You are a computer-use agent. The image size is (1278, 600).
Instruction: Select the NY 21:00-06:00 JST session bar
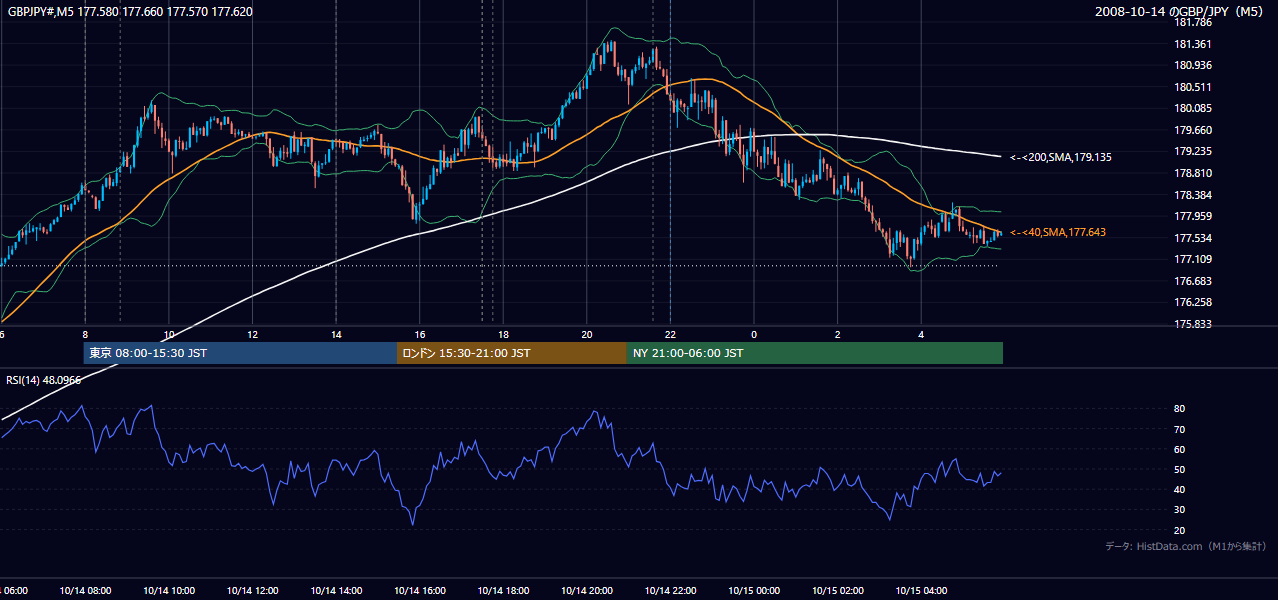coord(815,353)
